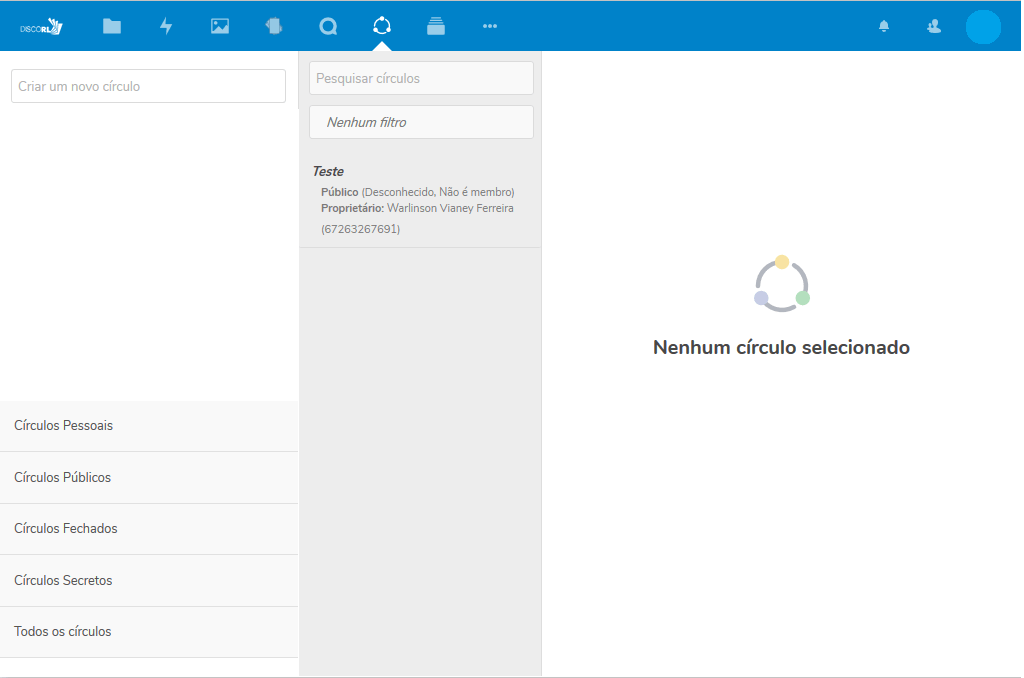Click the fourth app icon in top bar, right of Gallery
Viewport: 1024px width, 678px height.
tap(274, 27)
